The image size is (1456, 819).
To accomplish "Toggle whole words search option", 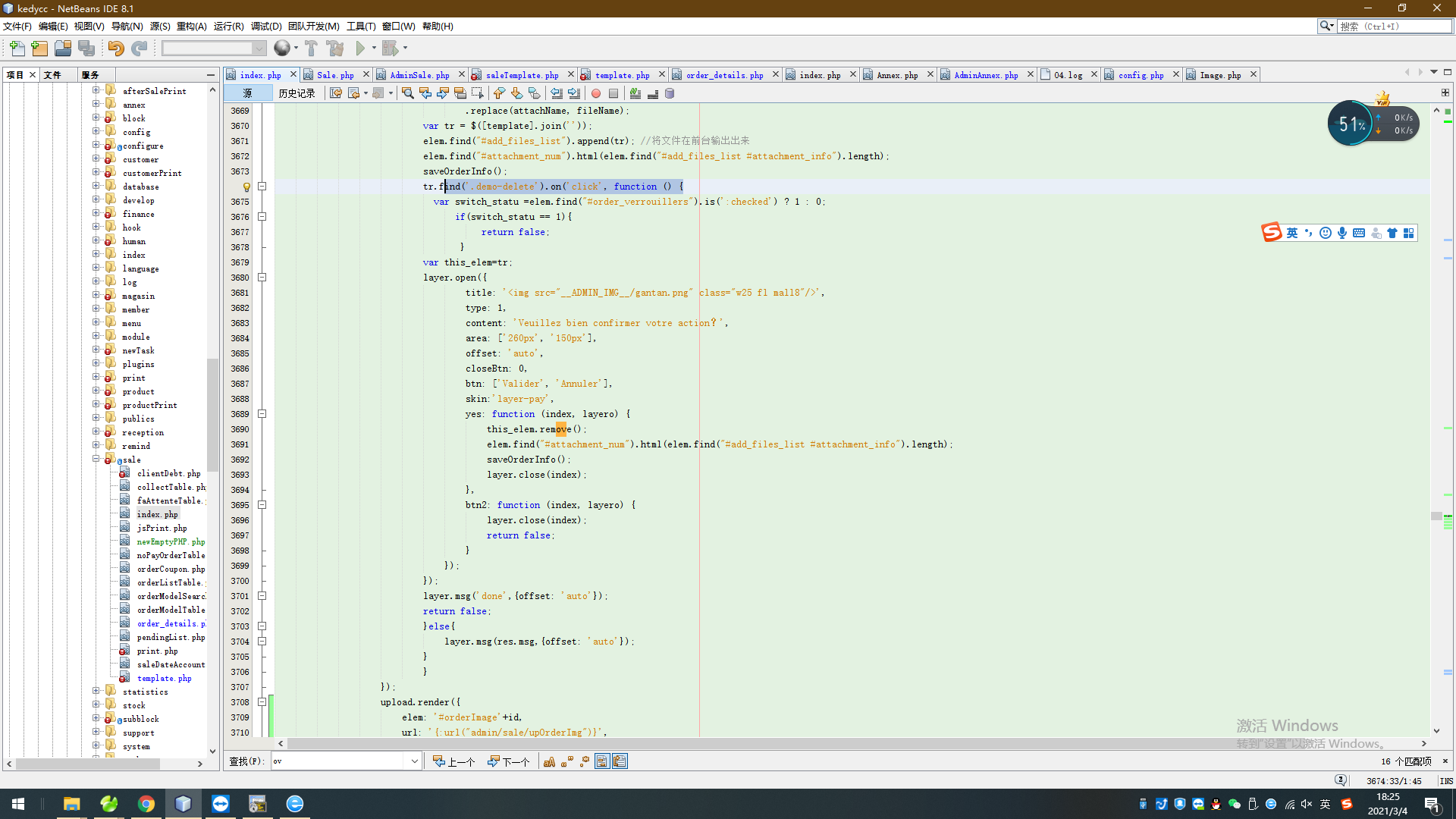I will tap(566, 761).
